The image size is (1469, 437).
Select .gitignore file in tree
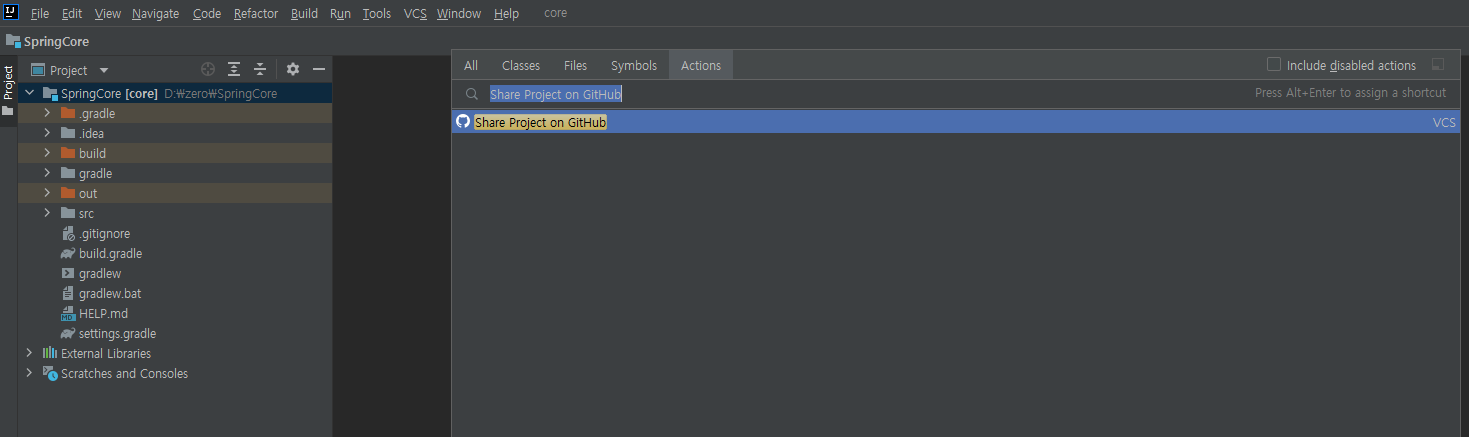pos(104,233)
